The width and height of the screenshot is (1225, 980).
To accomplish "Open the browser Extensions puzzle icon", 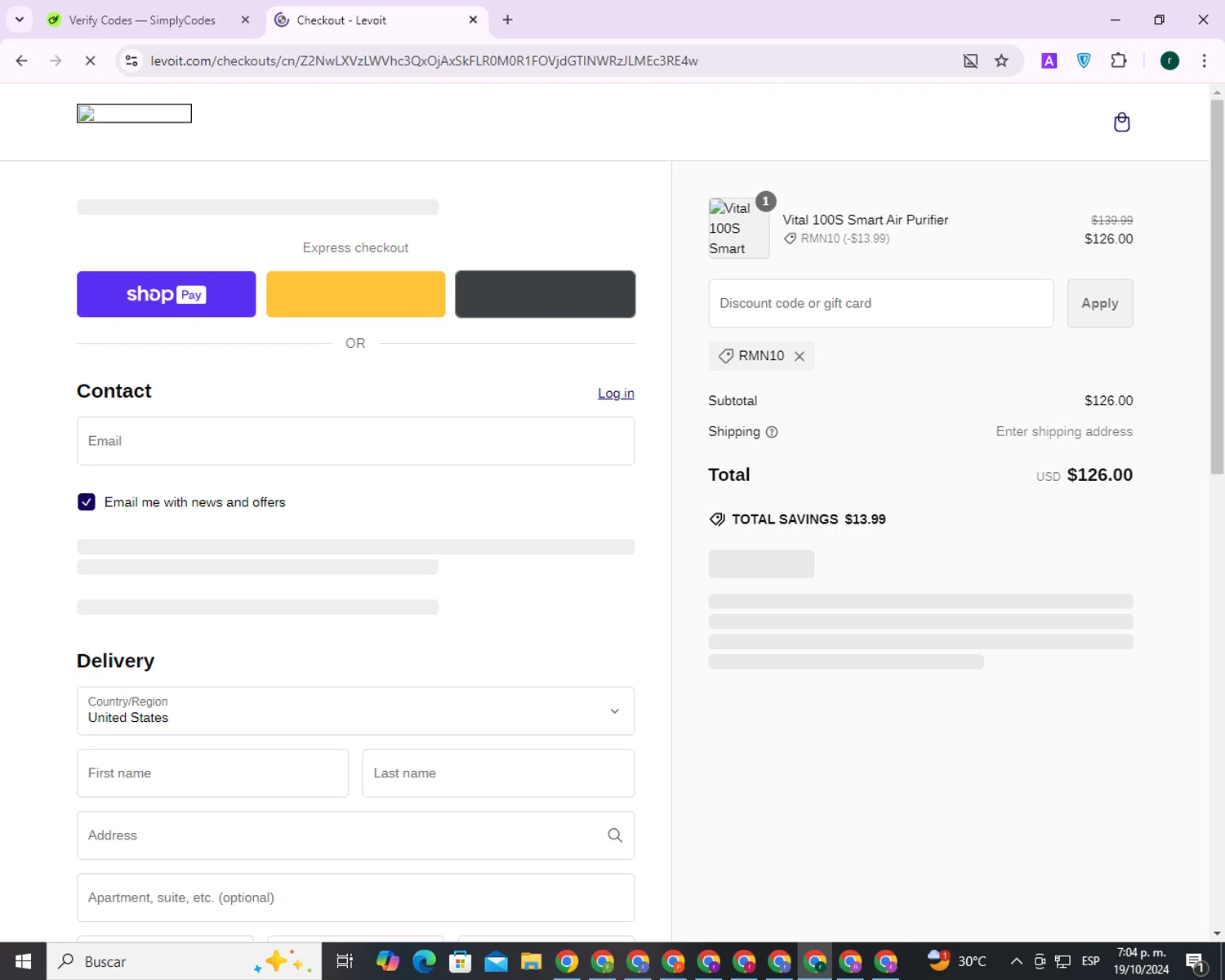I will (1119, 60).
